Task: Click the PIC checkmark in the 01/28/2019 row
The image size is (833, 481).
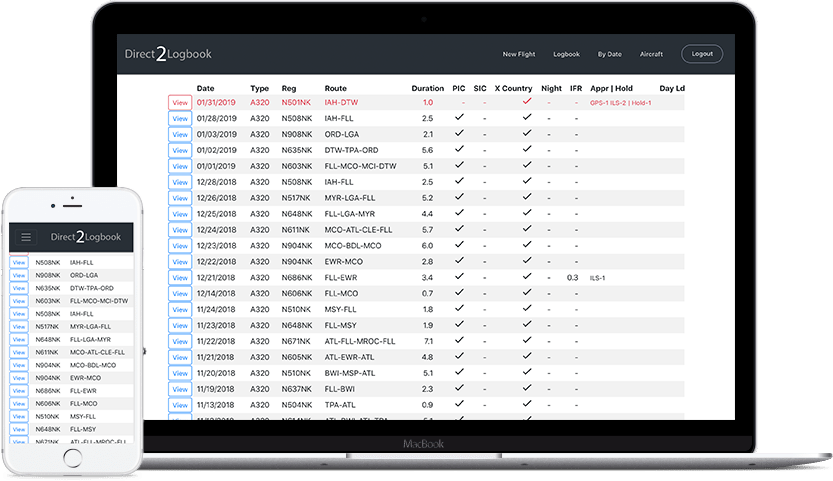Action: click(x=459, y=118)
